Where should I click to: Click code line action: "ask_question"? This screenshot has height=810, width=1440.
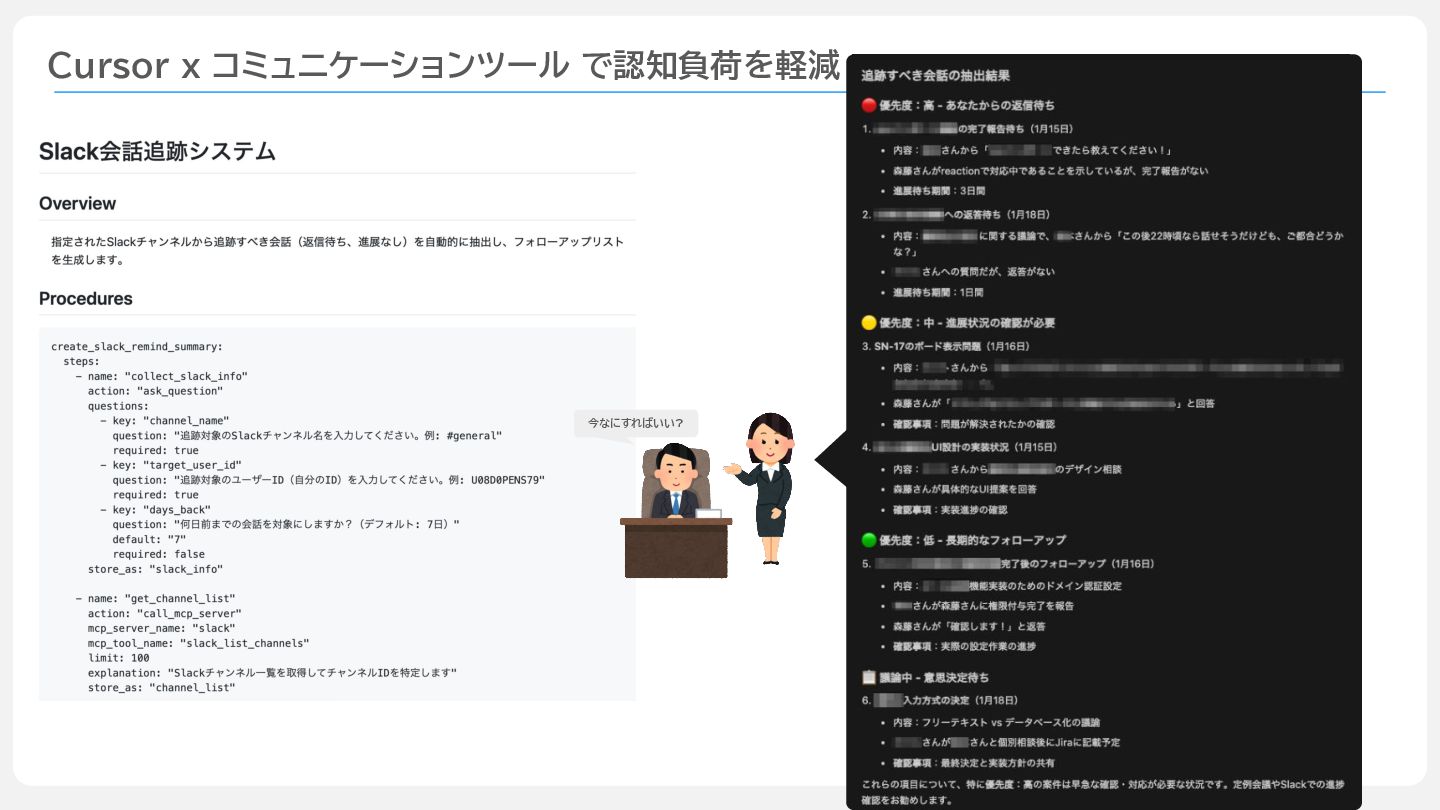coord(155,391)
